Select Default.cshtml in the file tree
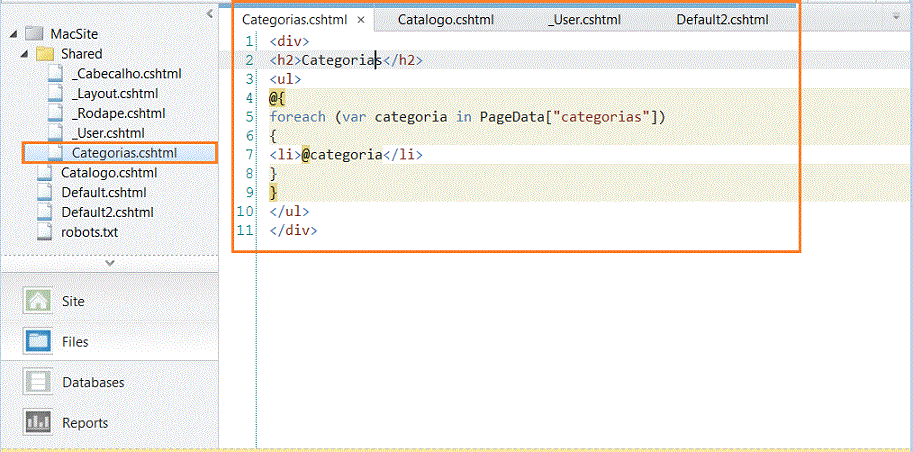The width and height of the screenshot is (913, 452). pos(104,192)
